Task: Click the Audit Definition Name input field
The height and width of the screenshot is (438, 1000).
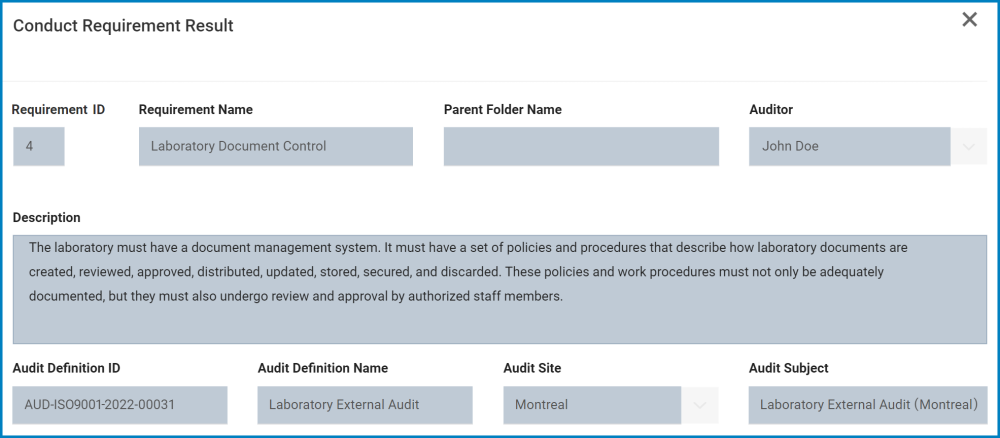Action: coord(364,405)
